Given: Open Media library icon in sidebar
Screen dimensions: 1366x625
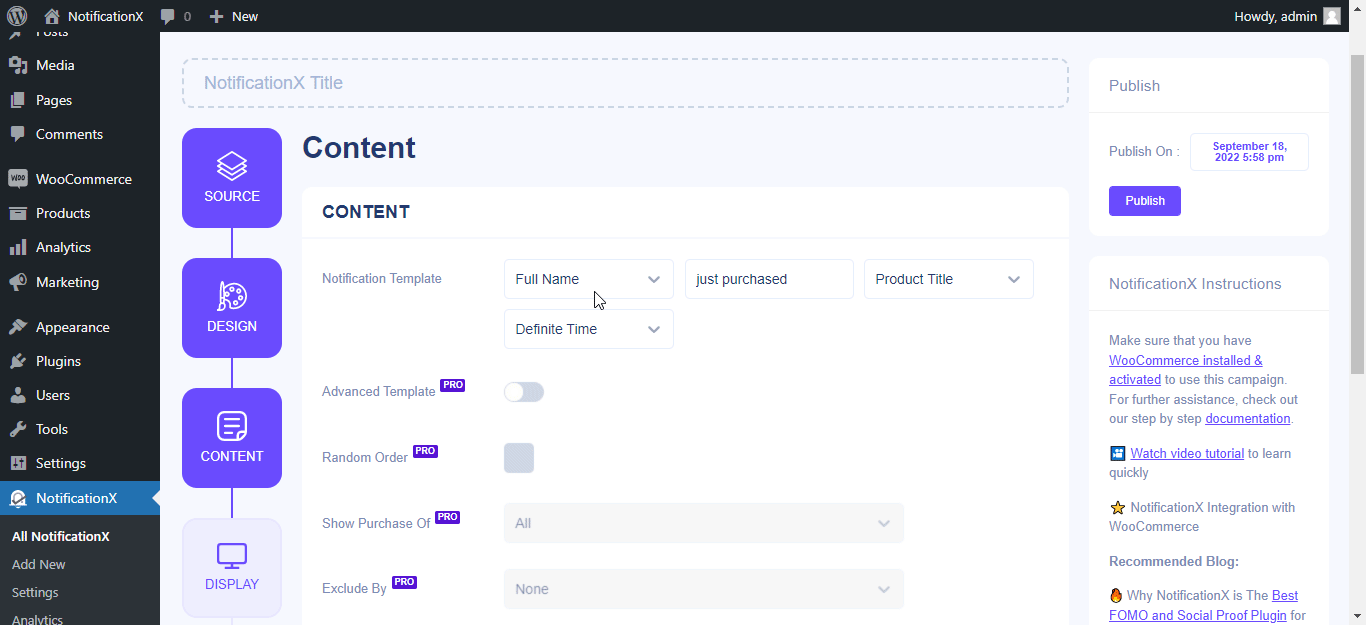Looking at the screenshot, I should click(x=18, y=65).
